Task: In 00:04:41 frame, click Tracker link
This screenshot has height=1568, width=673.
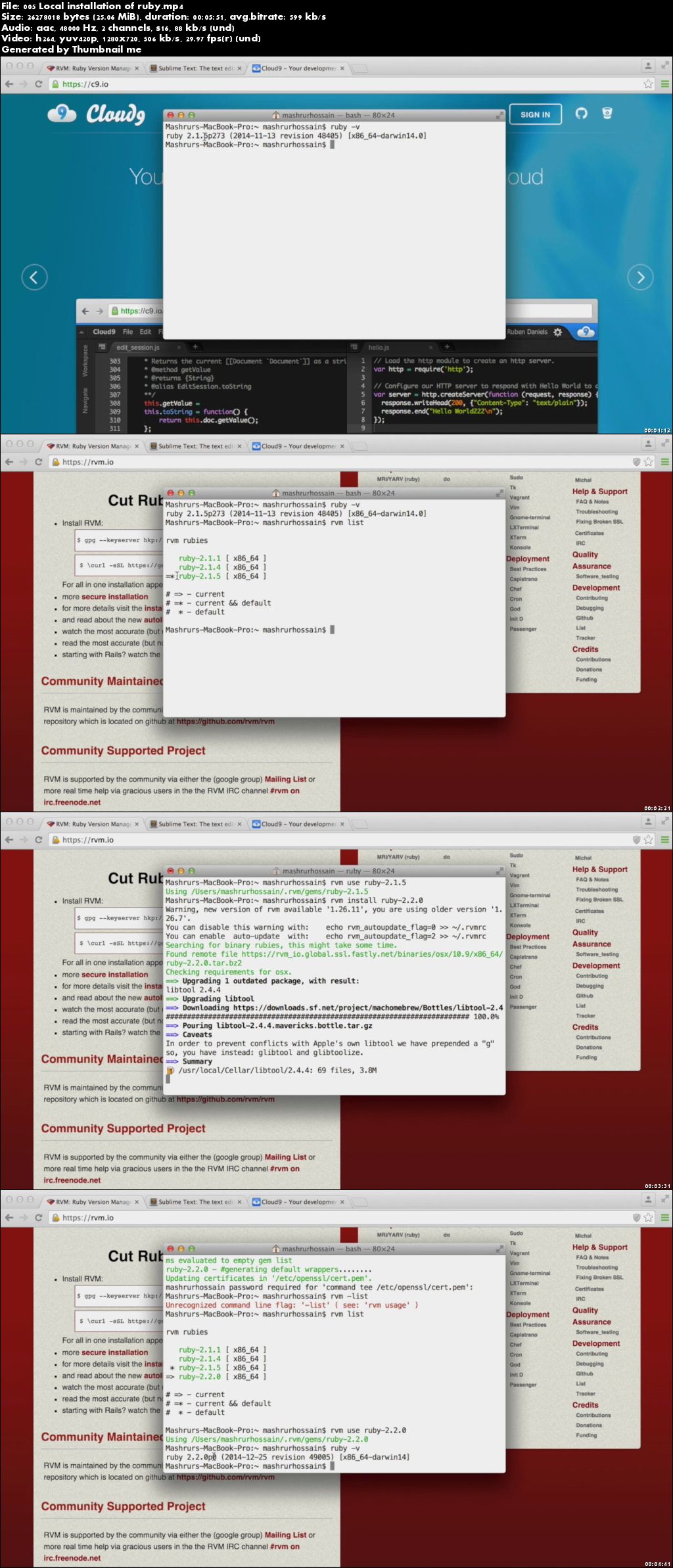Action: click(x=586, y=1394)
